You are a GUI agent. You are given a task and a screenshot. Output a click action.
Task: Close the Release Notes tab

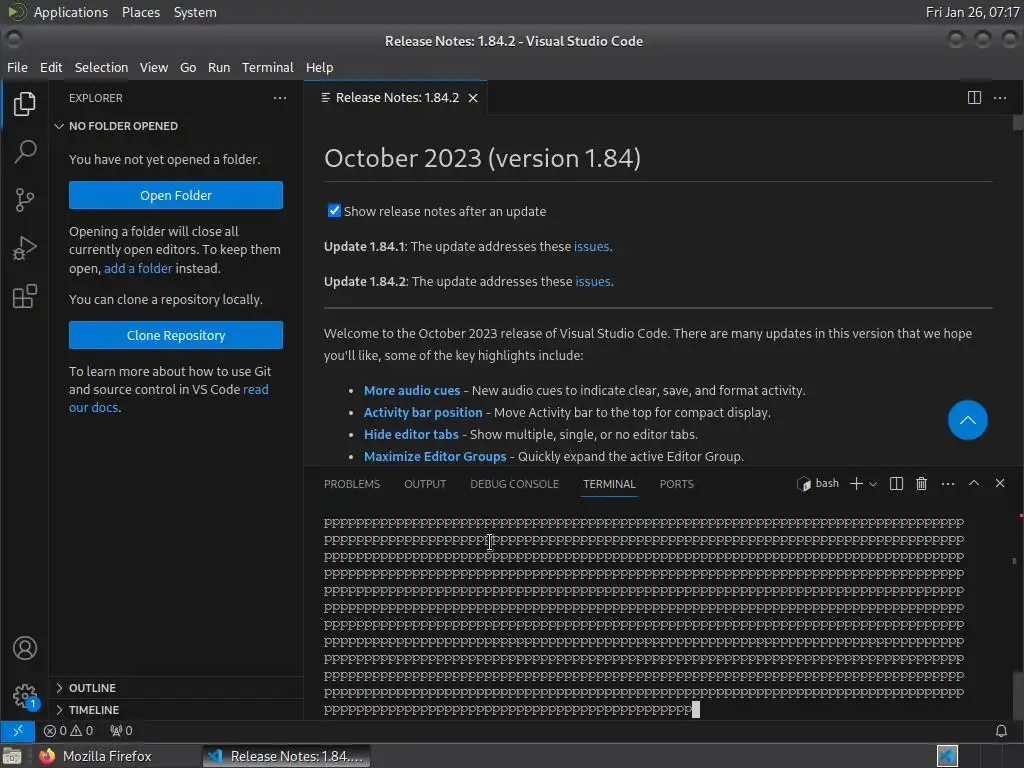tap(473, 98)
